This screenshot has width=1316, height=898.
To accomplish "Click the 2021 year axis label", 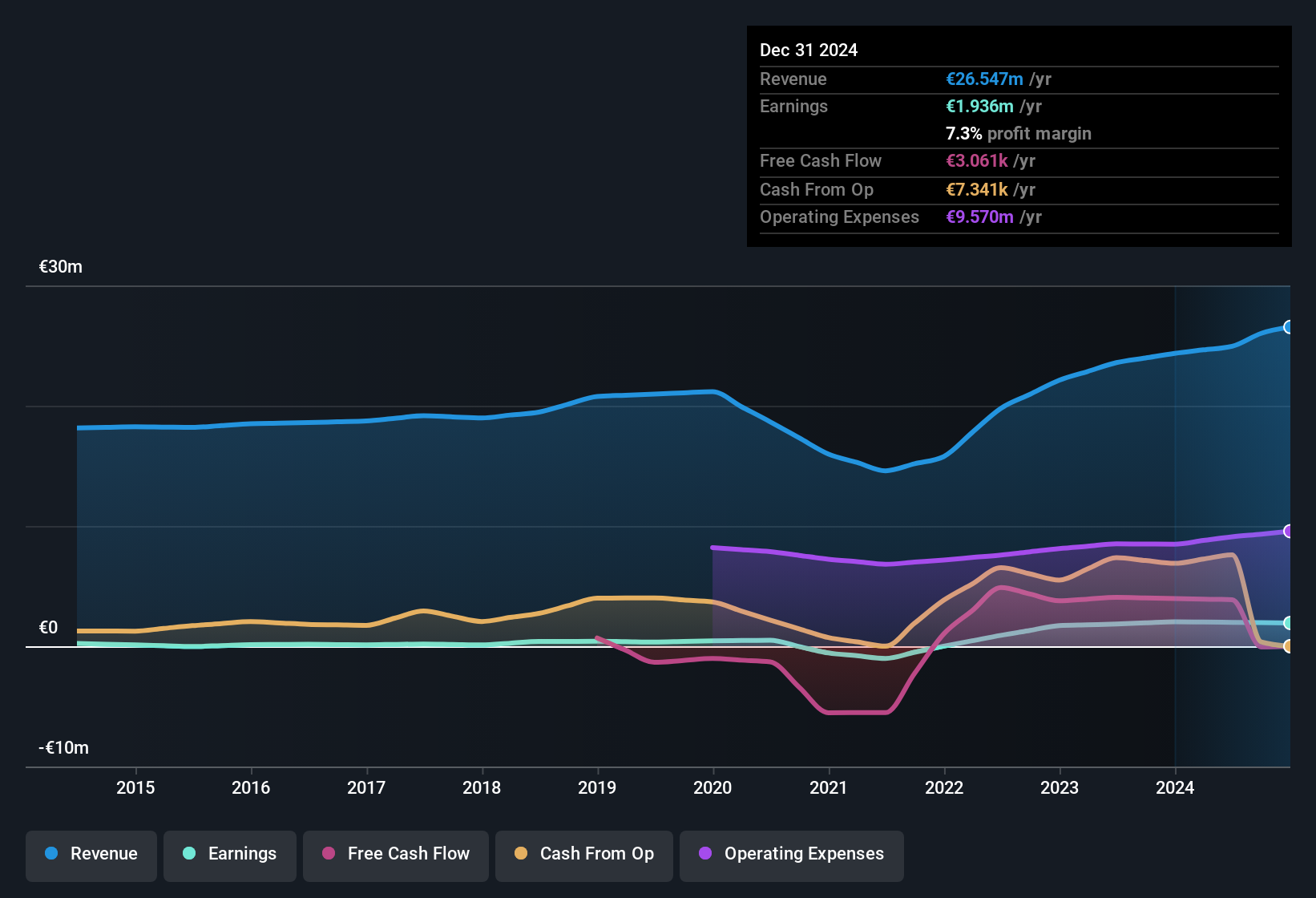I will point(829,787).
